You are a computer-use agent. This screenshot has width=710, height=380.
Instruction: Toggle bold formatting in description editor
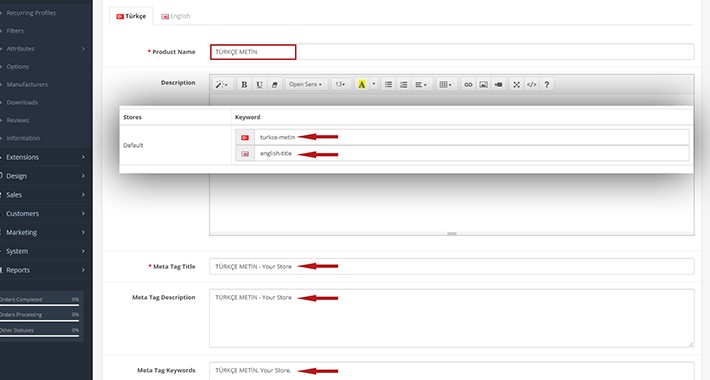click(244, 84)
